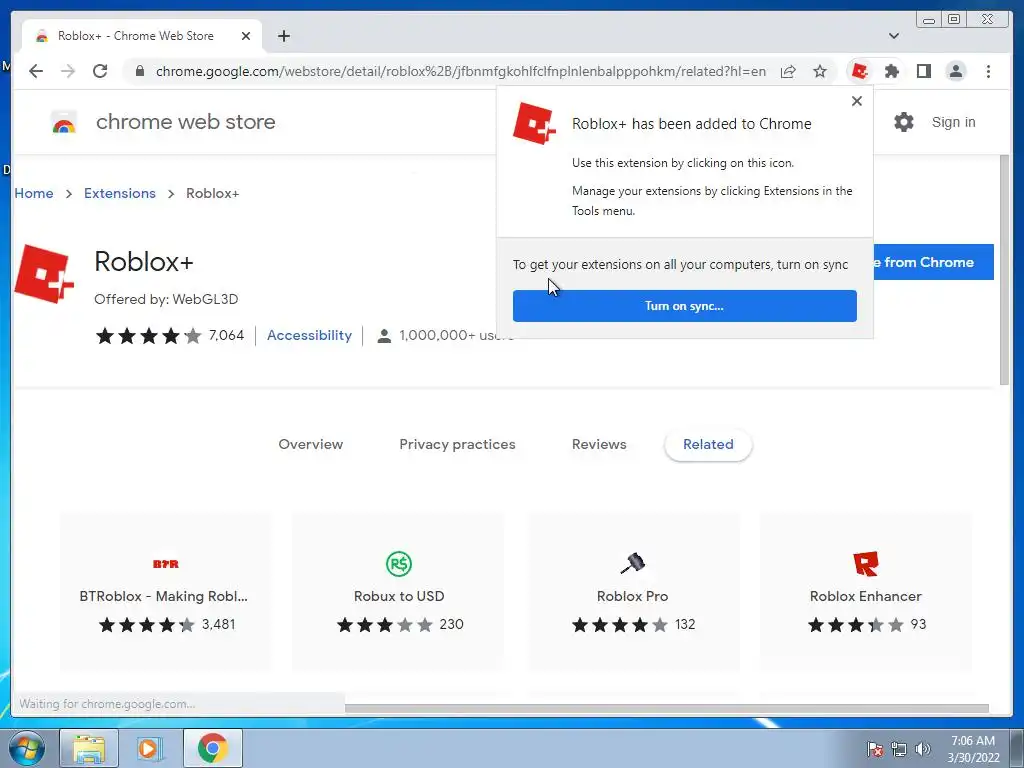Viewport: 1024px width, 768px height.
Task: Open the Roblox Enhancer extension card
Action: [x=866, y=592]
